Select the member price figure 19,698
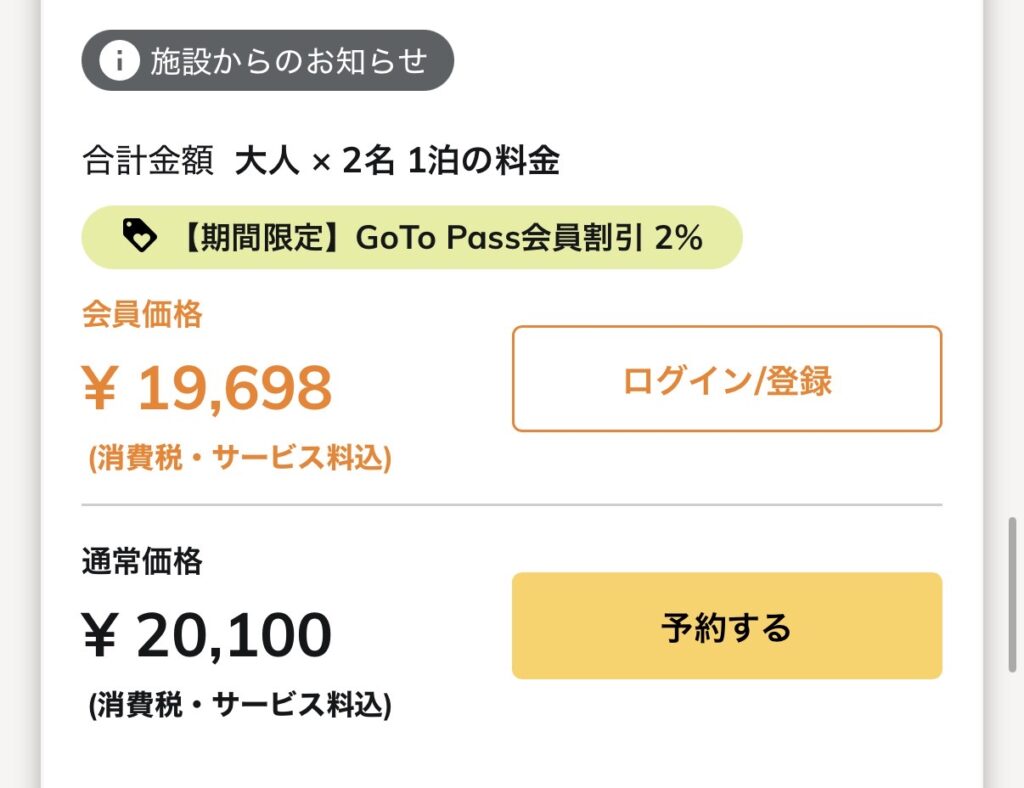Image resolution: width=1024 pixels, height=788 pixels. [234, 389]
